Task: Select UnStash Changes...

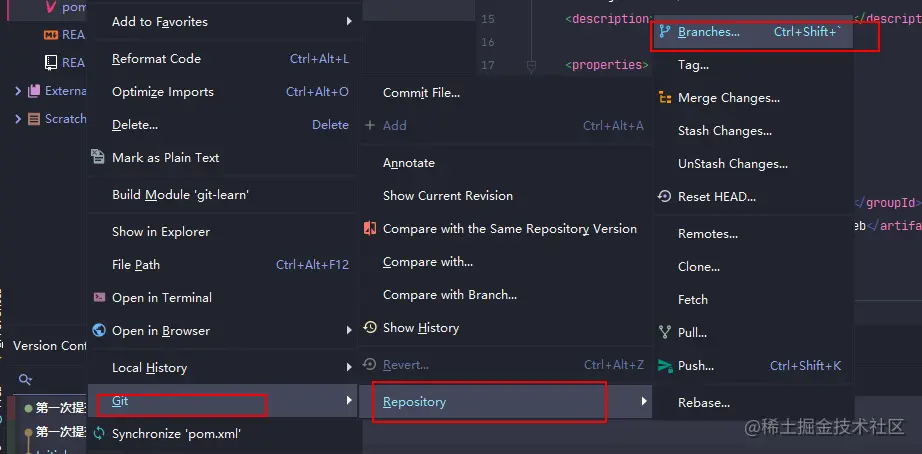Action: pos(753,163)
